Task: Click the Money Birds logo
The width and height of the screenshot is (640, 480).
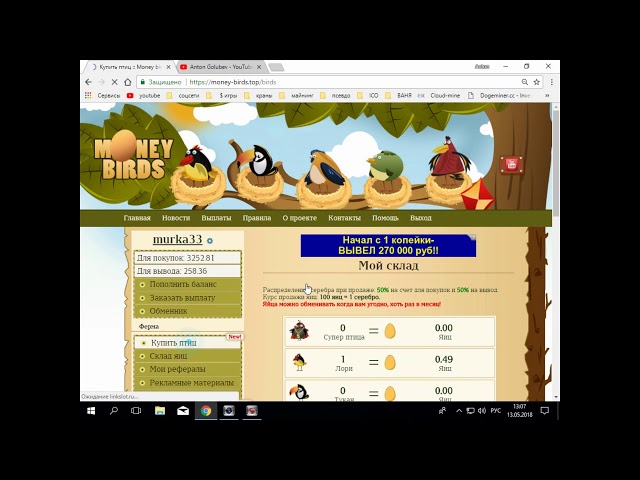Action: pos(133,159)
